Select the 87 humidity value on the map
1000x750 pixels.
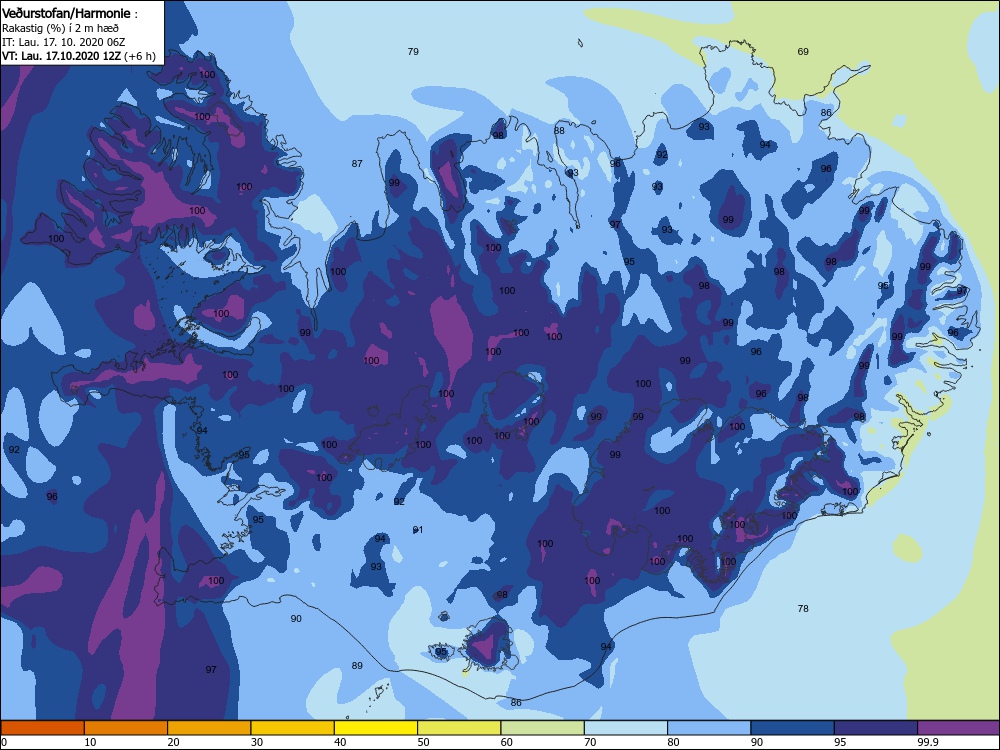[x=357, y=164]
